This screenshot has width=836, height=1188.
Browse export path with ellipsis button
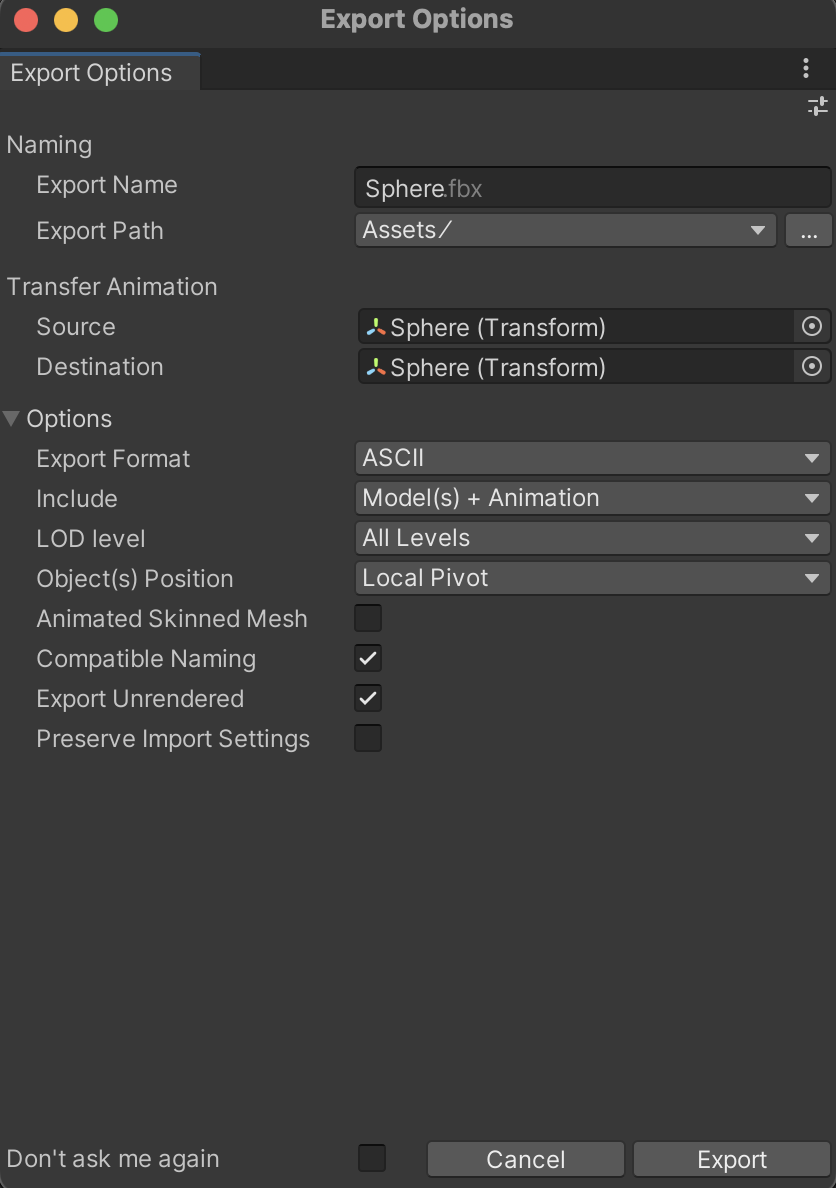[x=808, y=231]
